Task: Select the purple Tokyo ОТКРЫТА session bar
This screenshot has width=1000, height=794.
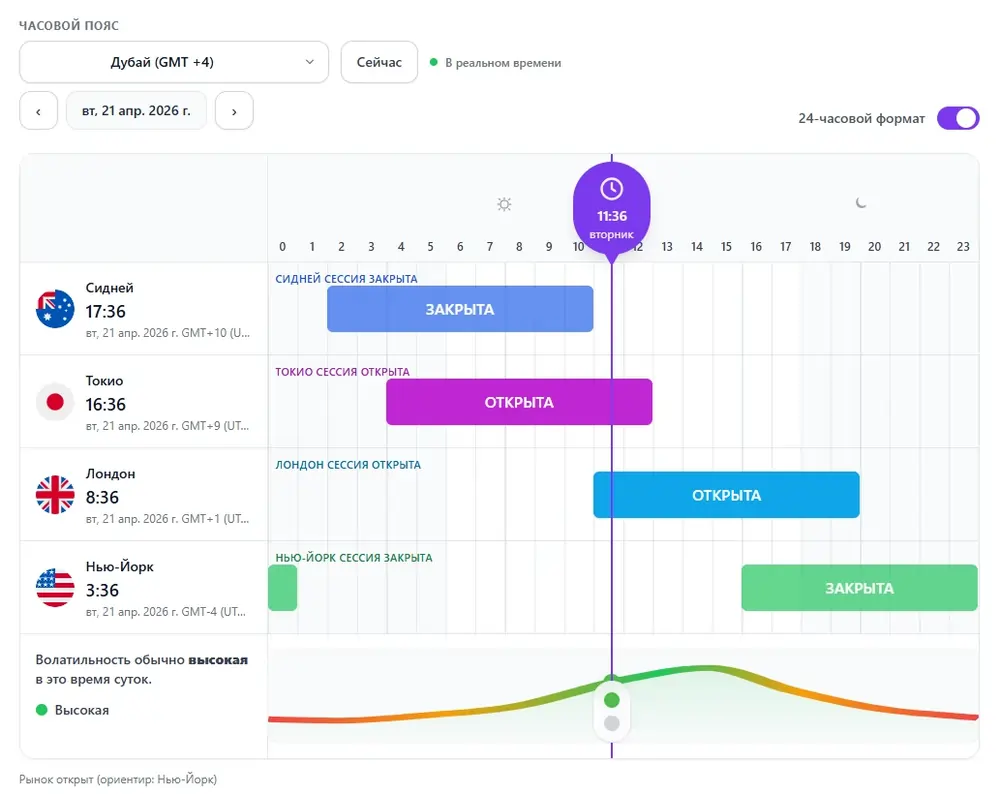Action: (519, 402)
